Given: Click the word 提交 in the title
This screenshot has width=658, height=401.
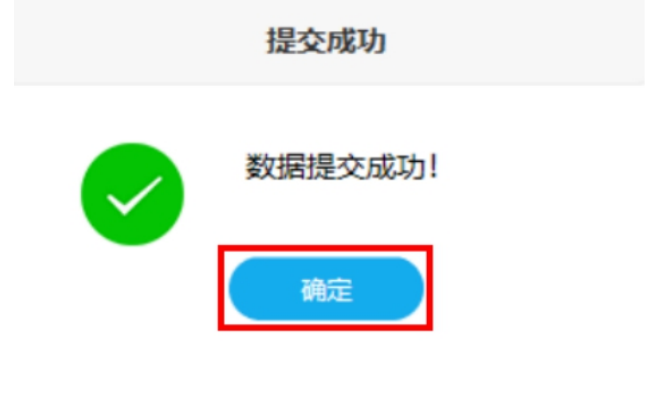Looking at the screenshot, I should [x=296, y=41].
